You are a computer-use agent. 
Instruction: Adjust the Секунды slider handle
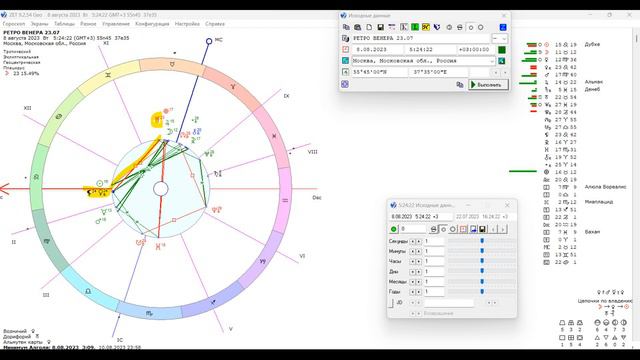point(482,241)
